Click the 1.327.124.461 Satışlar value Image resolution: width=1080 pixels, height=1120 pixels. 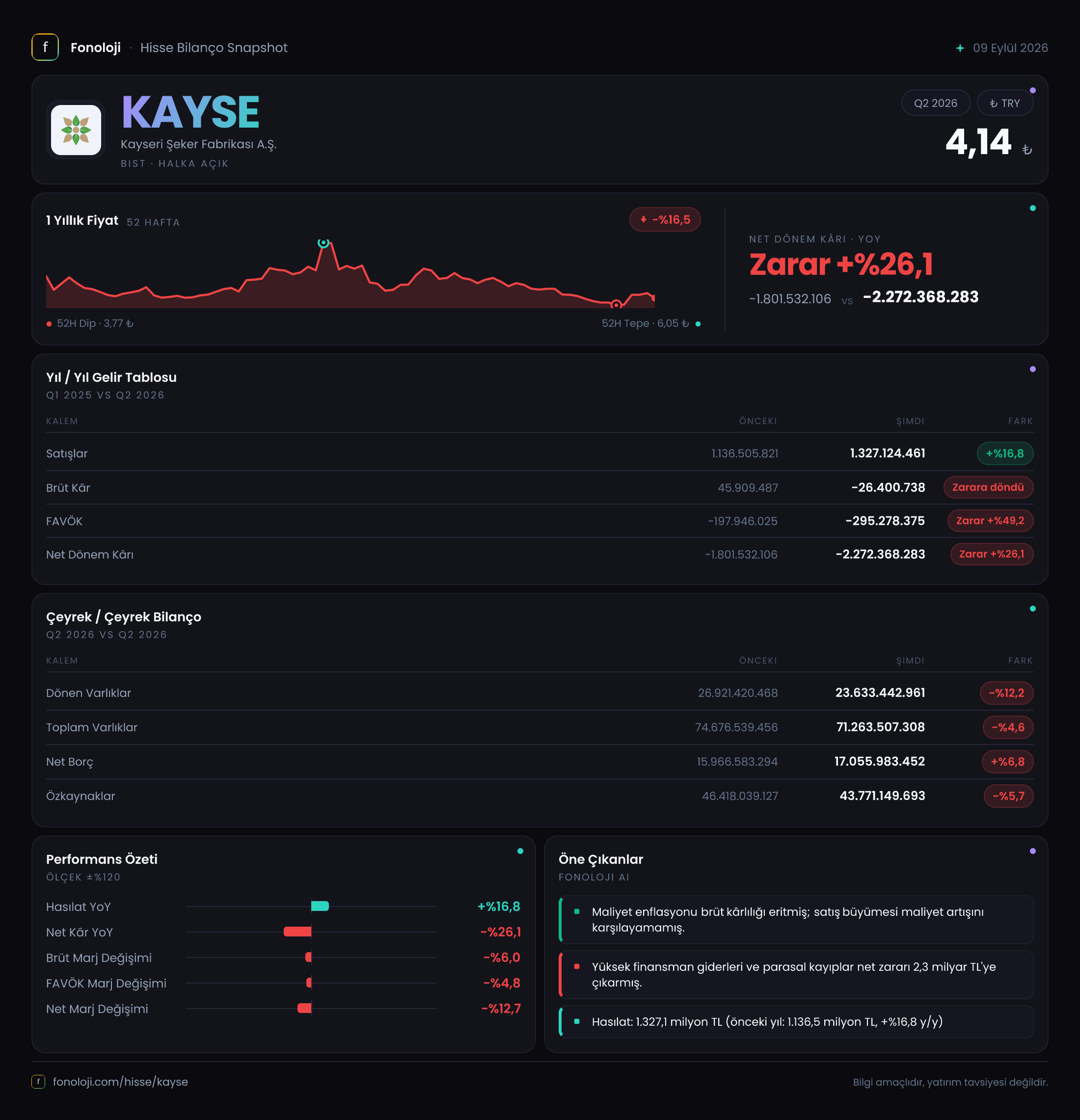tap(888, 453)
